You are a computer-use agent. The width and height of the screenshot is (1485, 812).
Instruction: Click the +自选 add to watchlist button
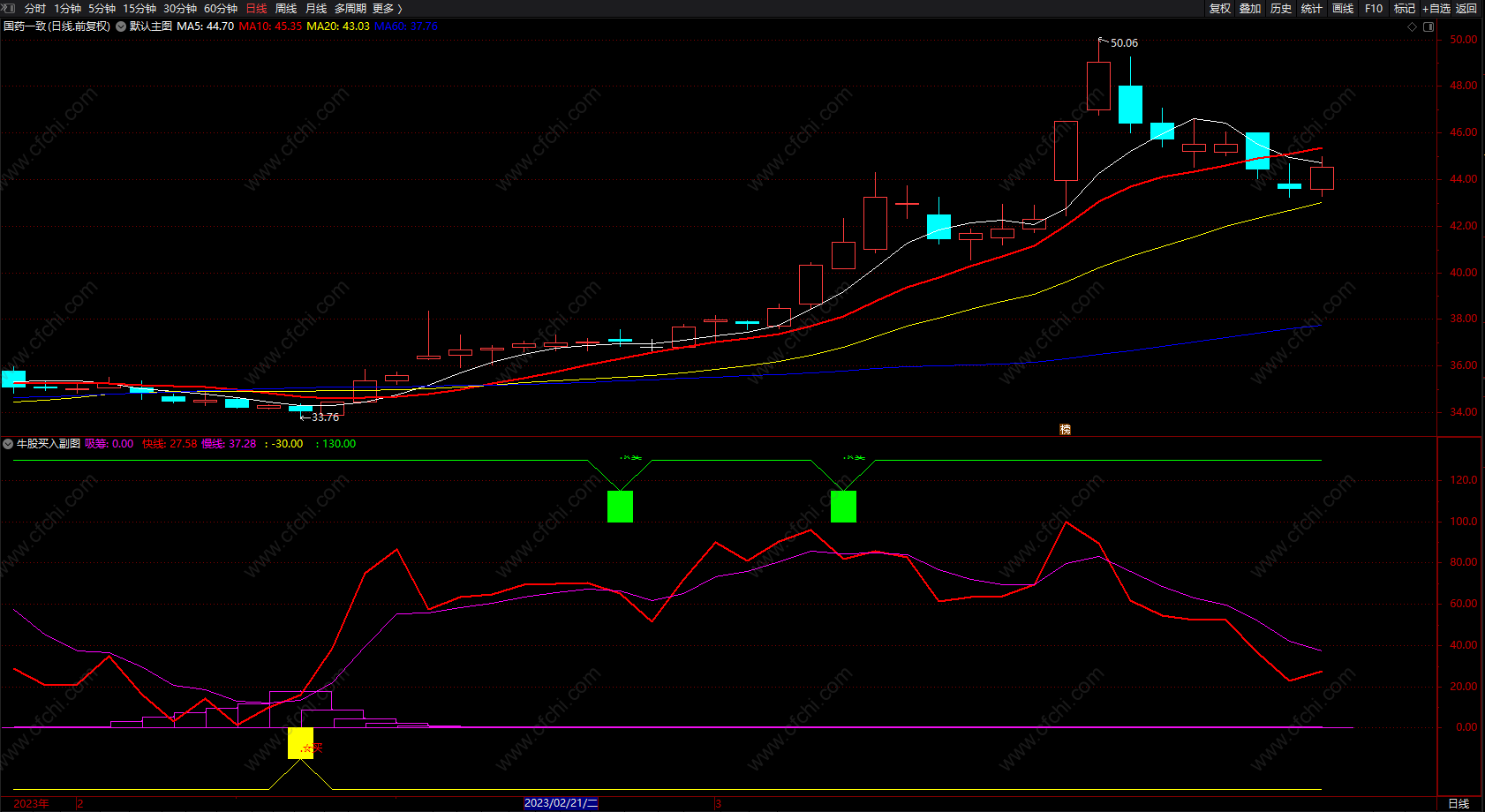1436,8
